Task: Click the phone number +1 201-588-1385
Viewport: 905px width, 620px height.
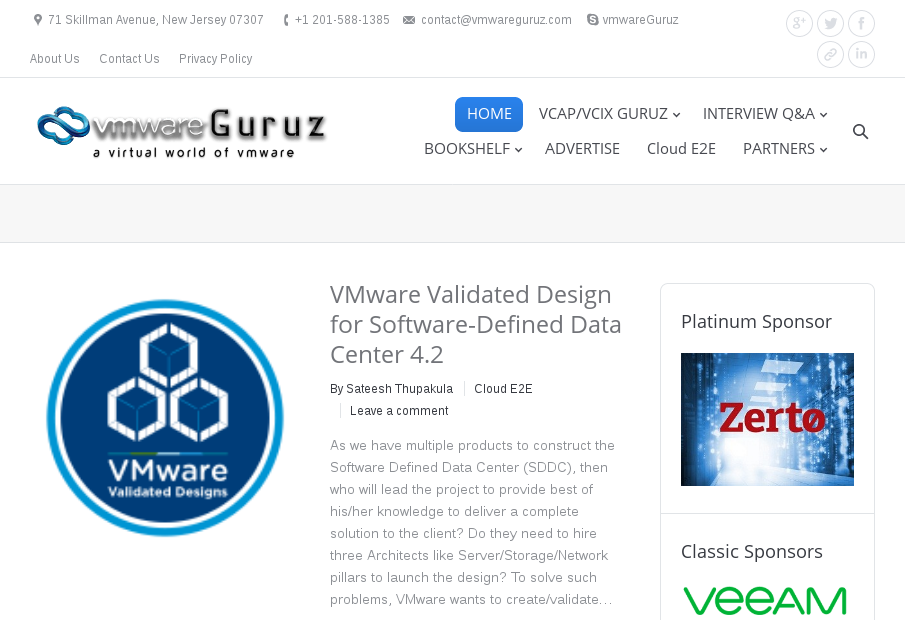Action: [342, 20]
